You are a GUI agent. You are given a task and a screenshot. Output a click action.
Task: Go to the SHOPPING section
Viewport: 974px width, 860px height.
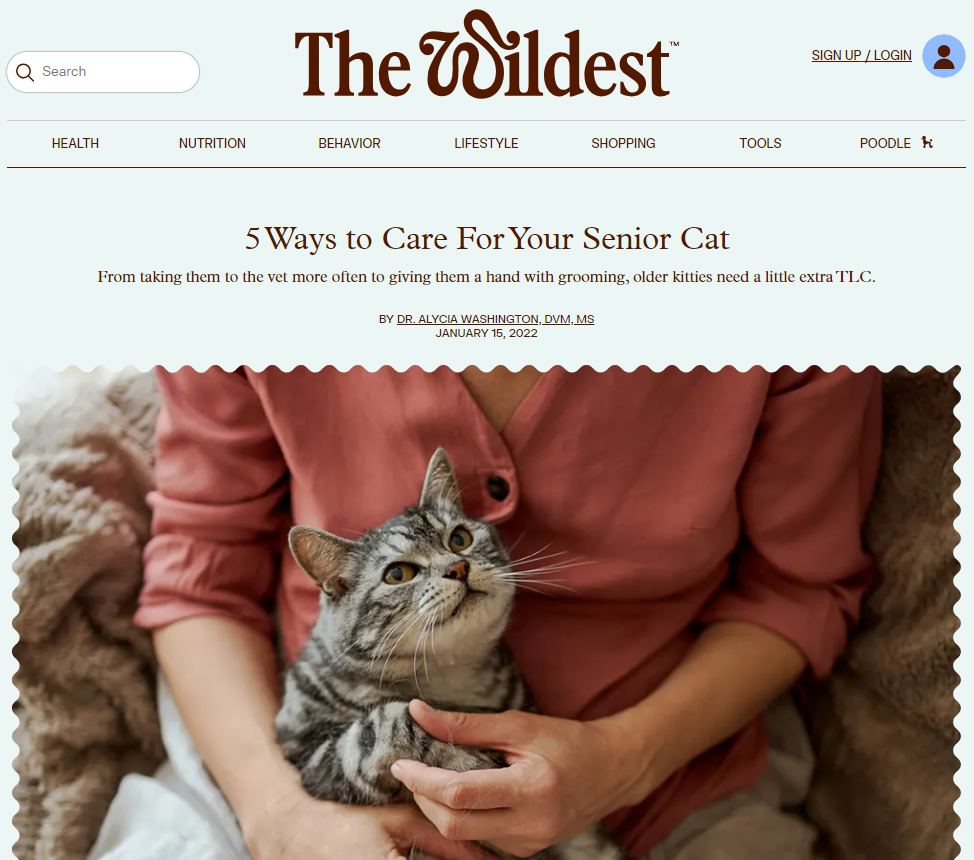[x=623, y=144]
